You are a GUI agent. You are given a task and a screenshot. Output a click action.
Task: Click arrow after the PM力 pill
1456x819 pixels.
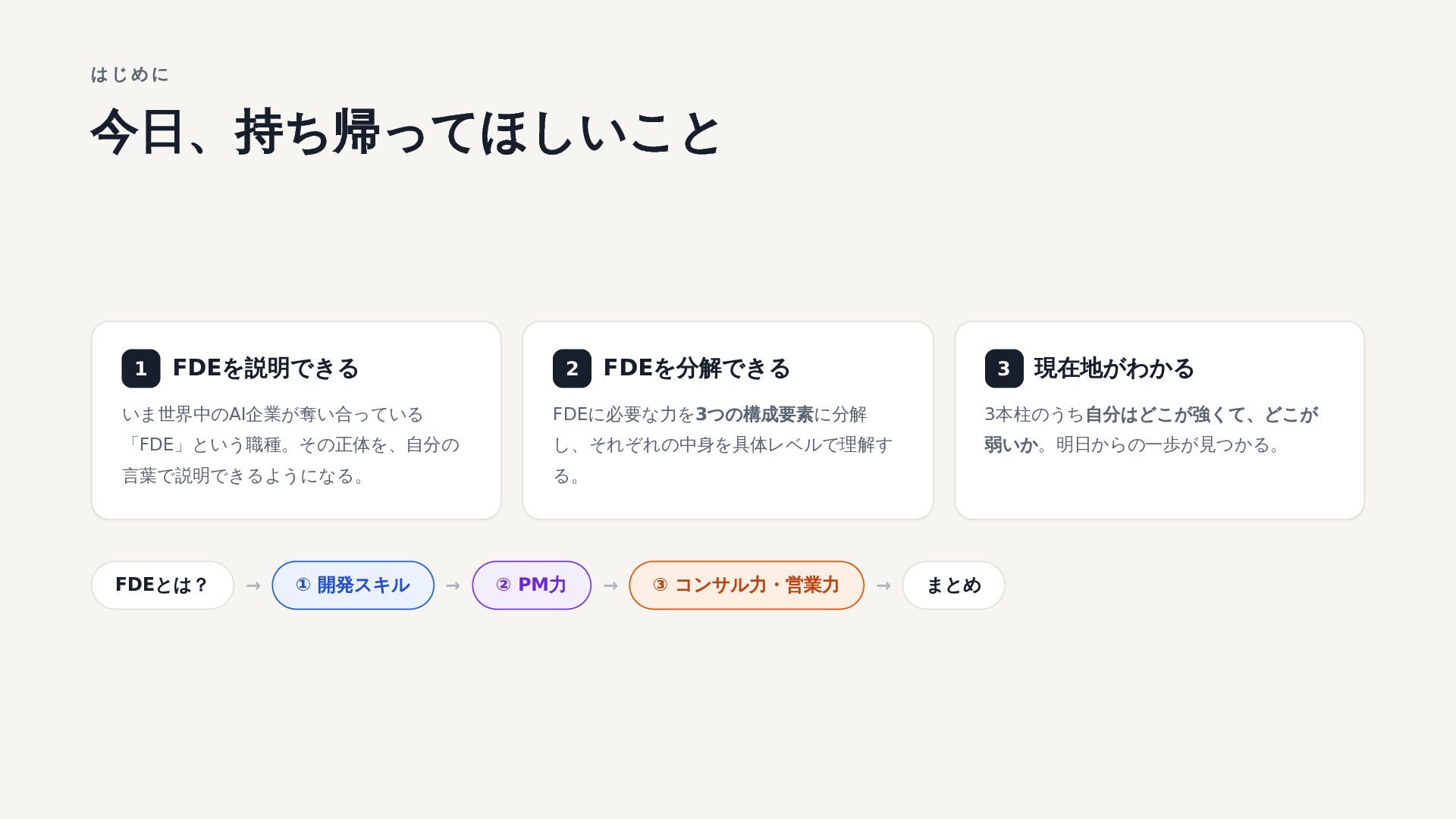coord(610,585)
